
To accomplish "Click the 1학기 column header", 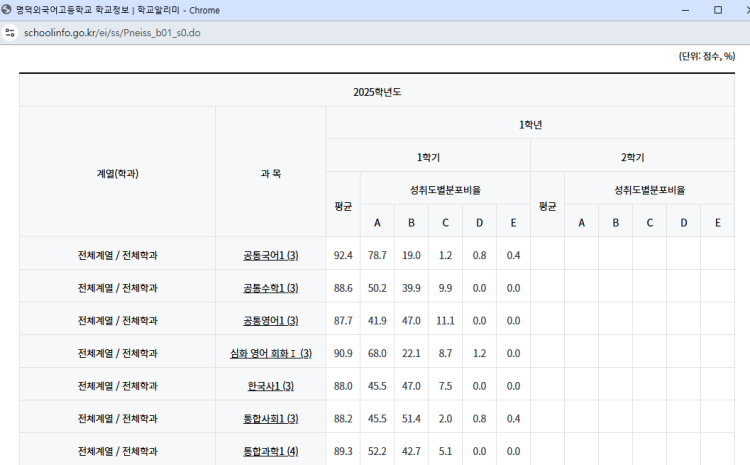I will pyautogui.click(x=428, y=157).
